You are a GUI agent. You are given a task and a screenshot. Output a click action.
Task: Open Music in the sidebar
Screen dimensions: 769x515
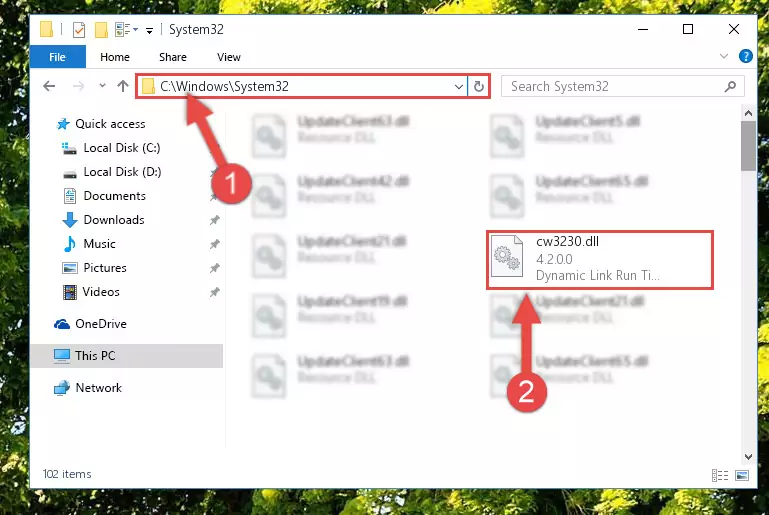[x=99, y=244]
